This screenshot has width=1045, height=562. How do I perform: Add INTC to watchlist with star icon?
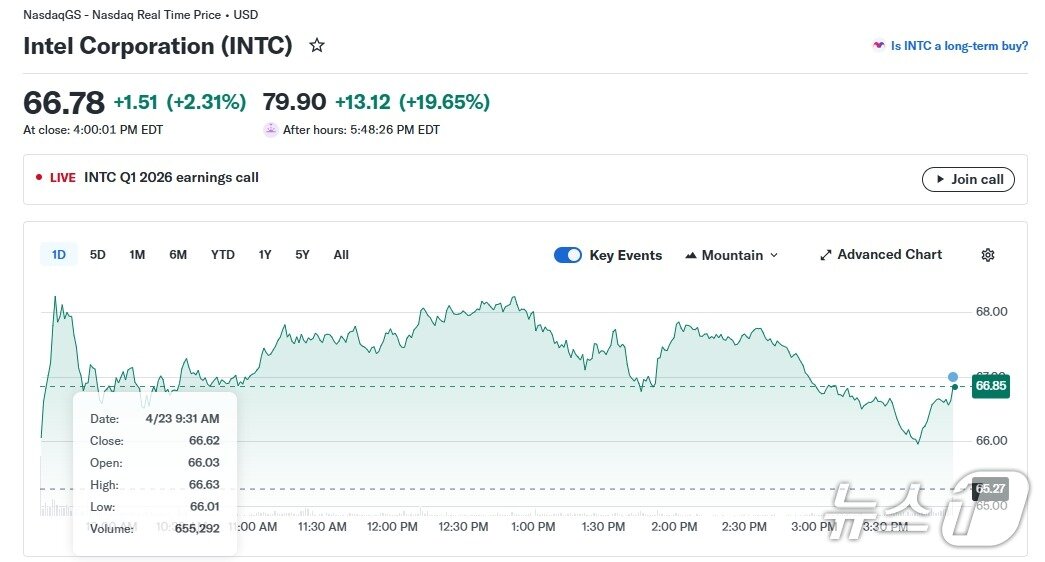tap(317, 46)
